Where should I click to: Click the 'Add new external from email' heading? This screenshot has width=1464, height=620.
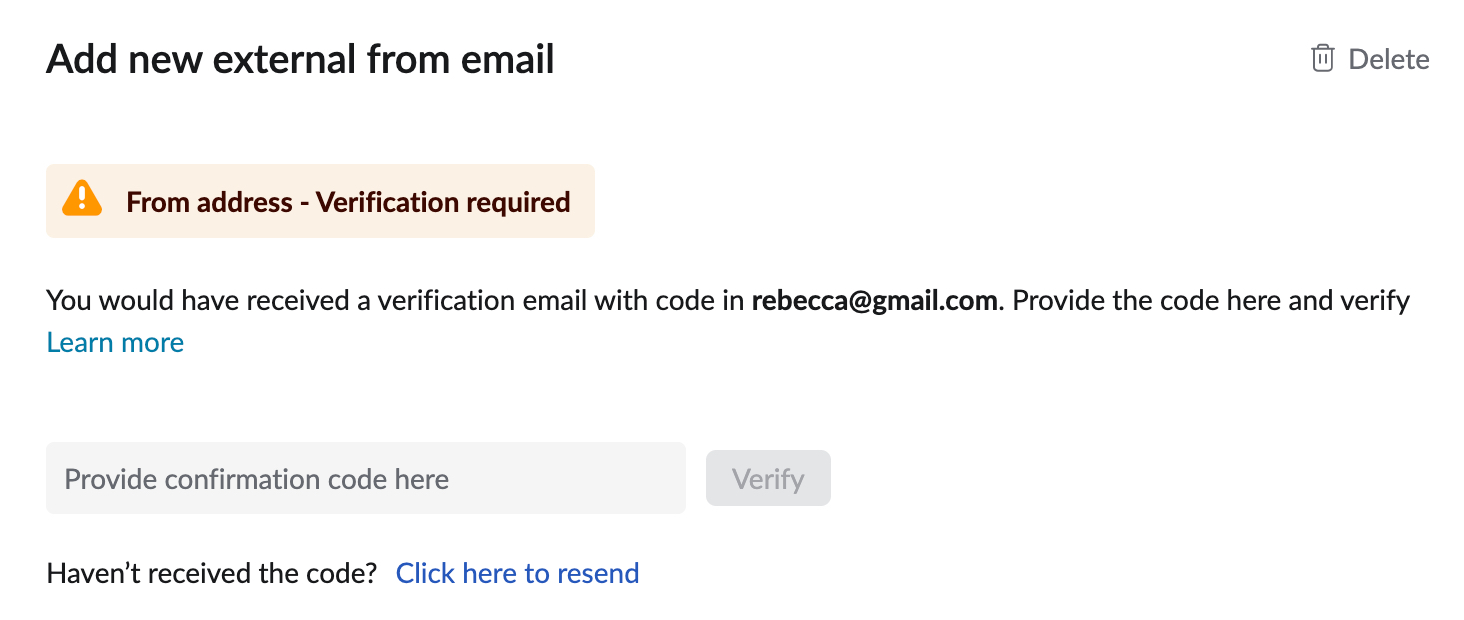click(300, 59)
